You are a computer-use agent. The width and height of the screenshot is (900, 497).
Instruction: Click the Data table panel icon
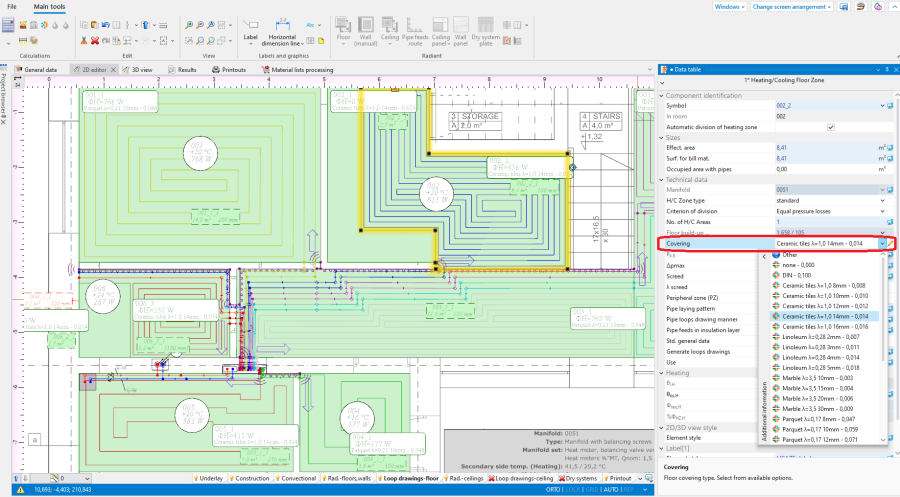[x=664, y=69]
